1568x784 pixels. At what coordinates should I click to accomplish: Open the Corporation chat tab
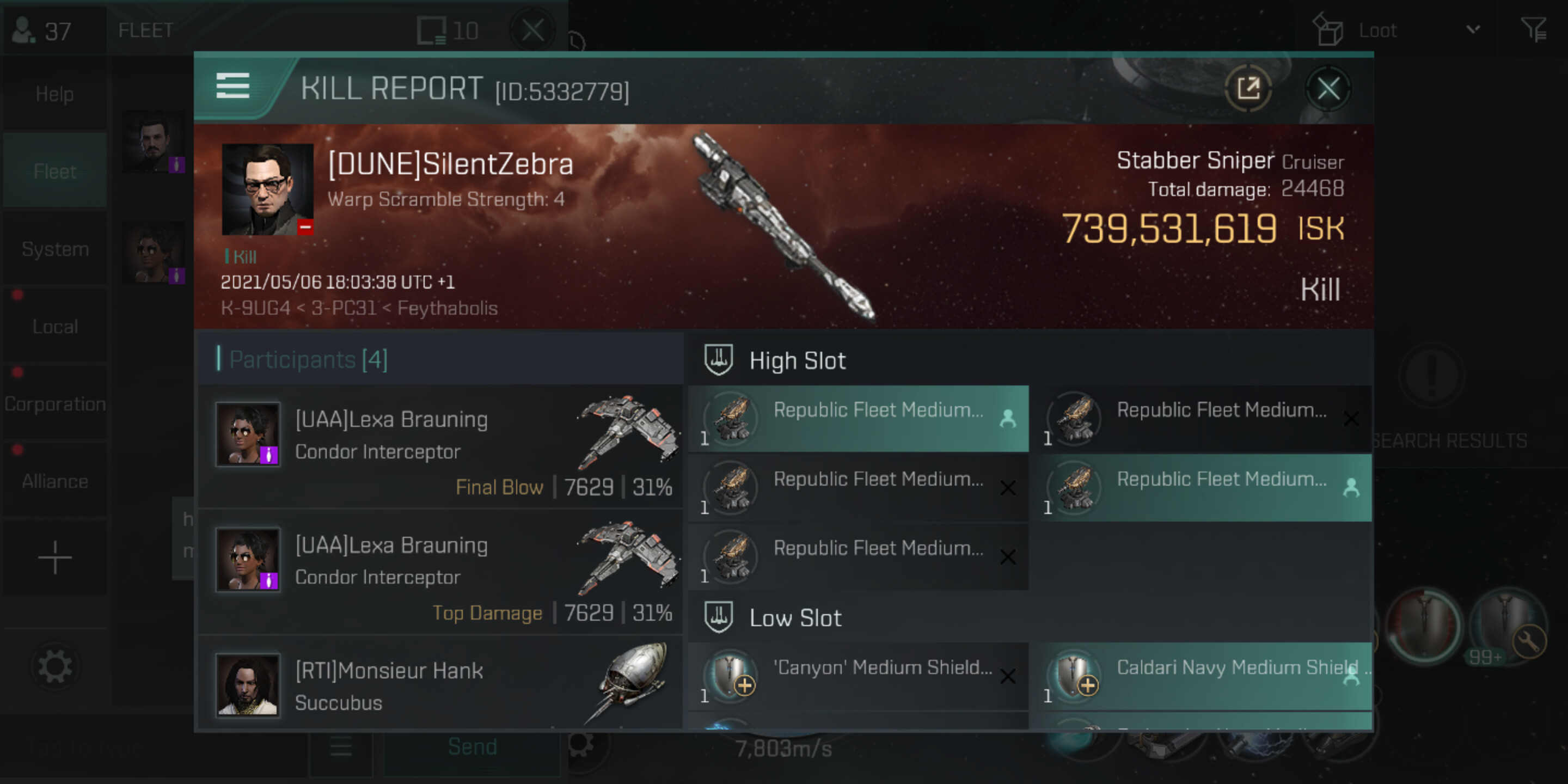(55, 403)
